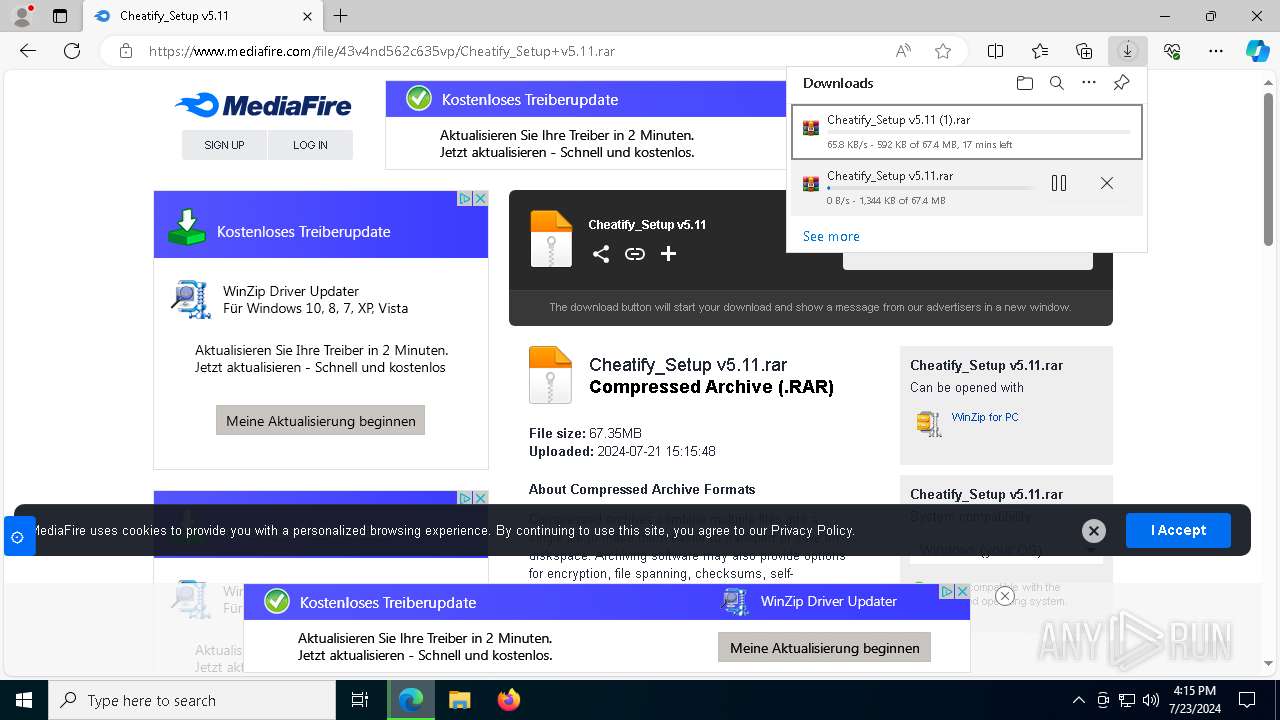The height and width of the screenshot is (720, 1280).
Task: Select the Cheatify_Setup v5.11 (1).rar download entry
Action: 967,132
